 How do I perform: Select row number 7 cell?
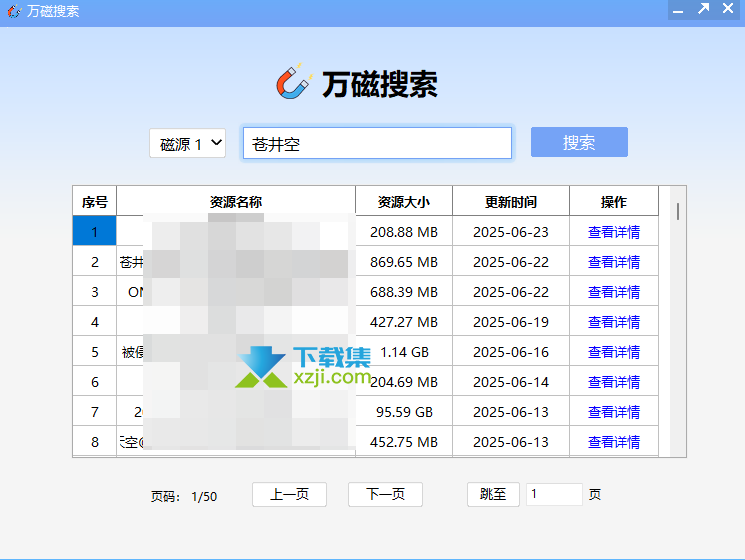click(95, 411)
